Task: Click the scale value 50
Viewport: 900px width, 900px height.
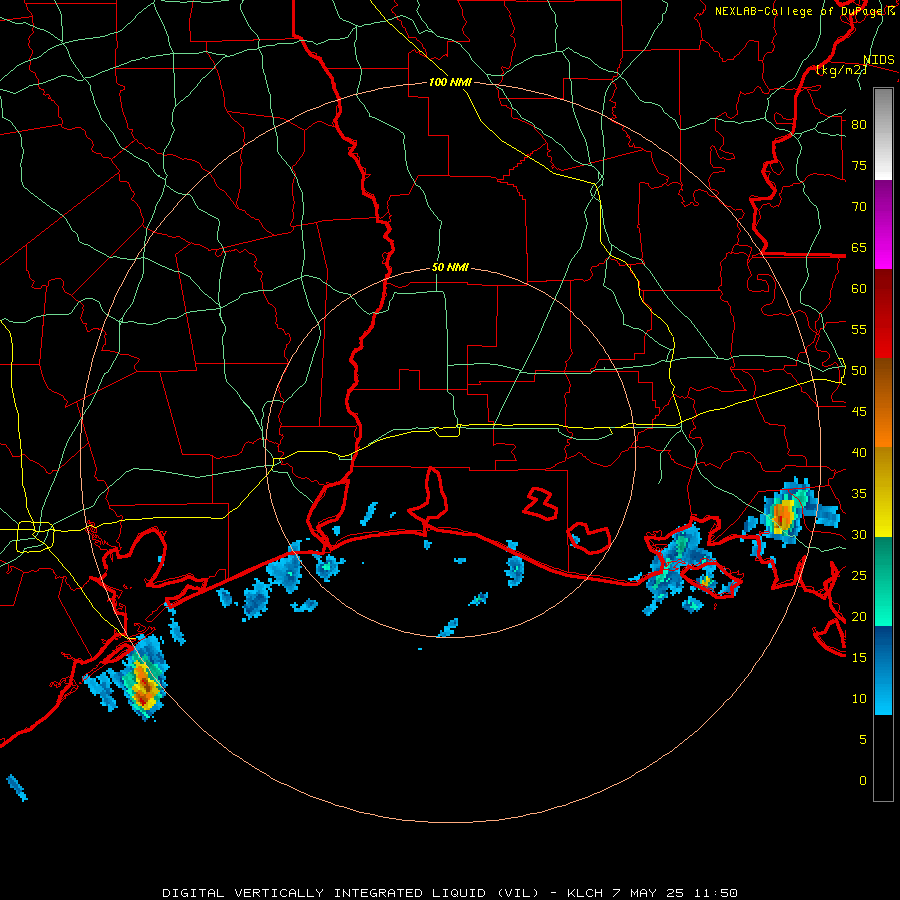Action: tap(859, 371)
